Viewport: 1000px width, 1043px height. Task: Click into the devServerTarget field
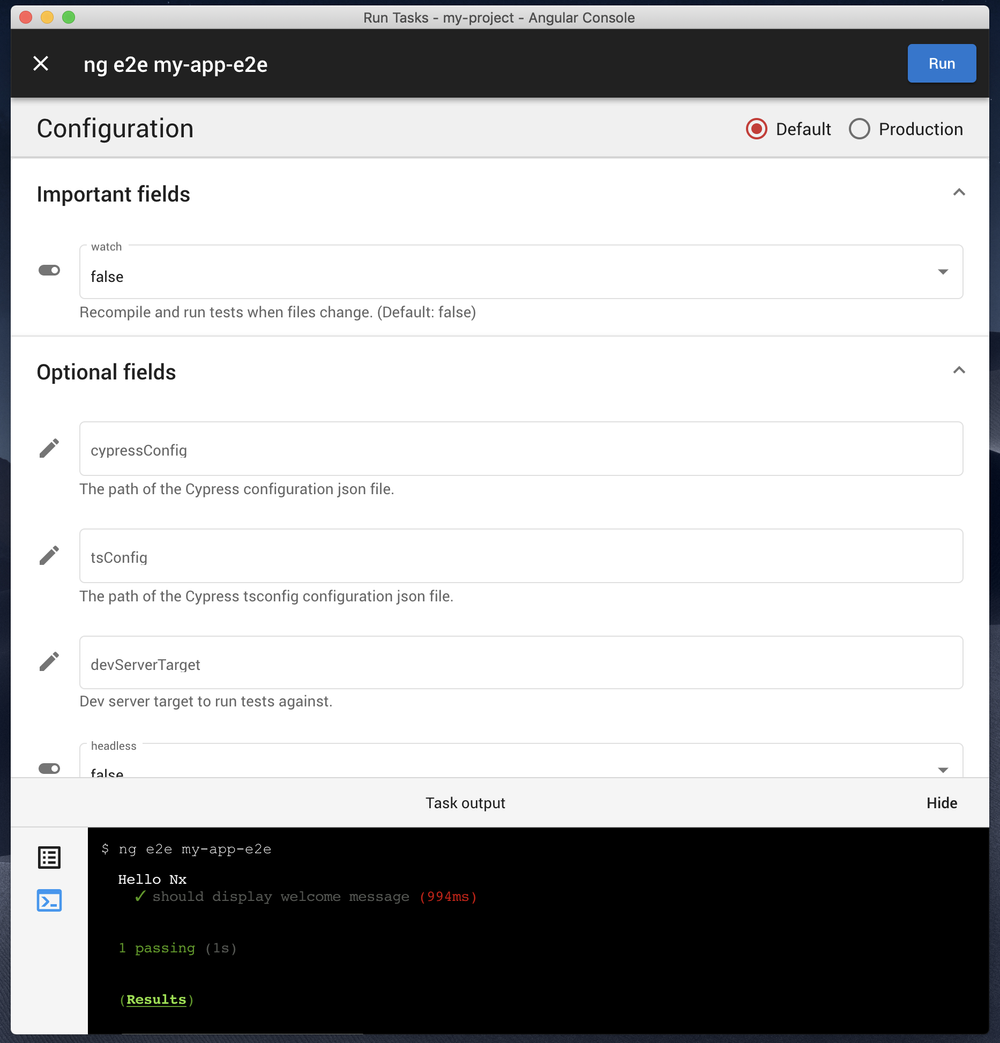point(520,663)
